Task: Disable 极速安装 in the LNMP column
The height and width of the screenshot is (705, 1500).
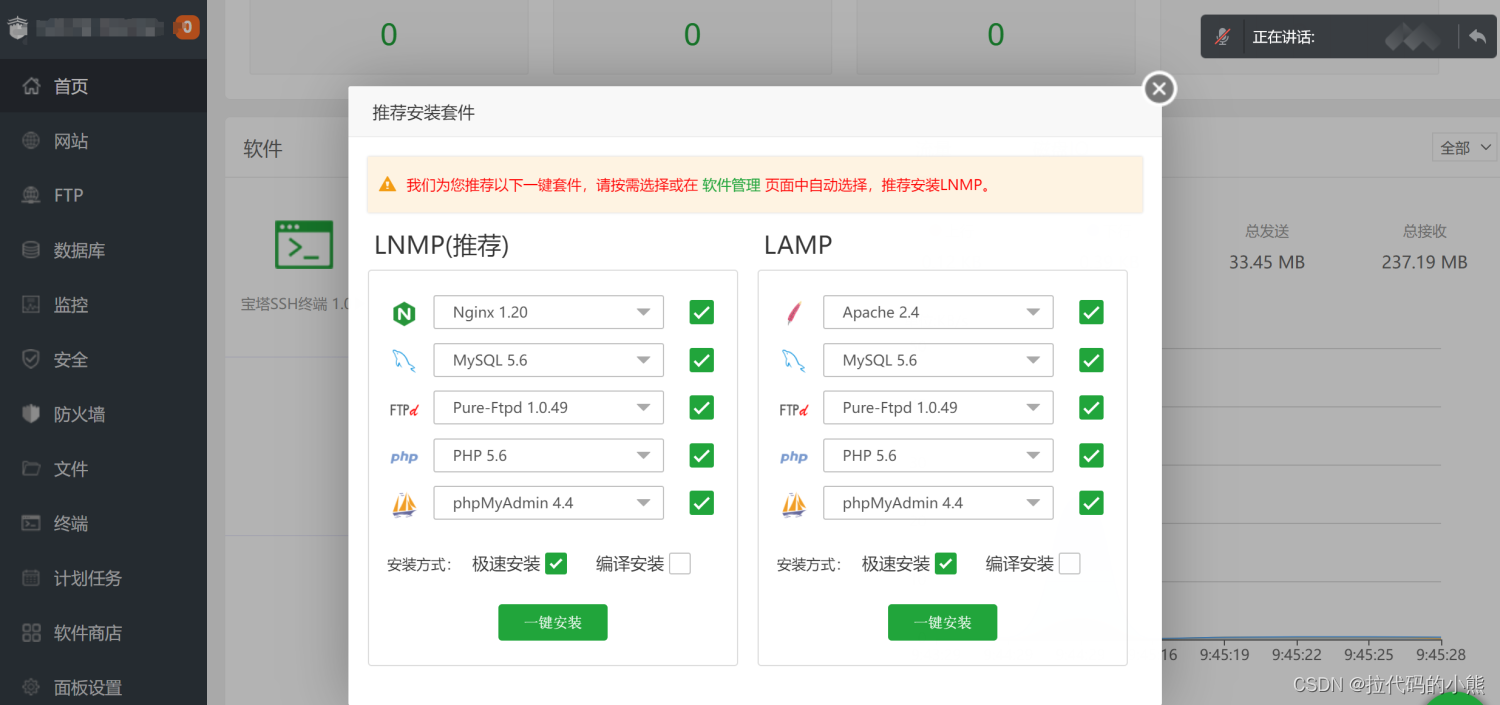Action: (557, 563)
